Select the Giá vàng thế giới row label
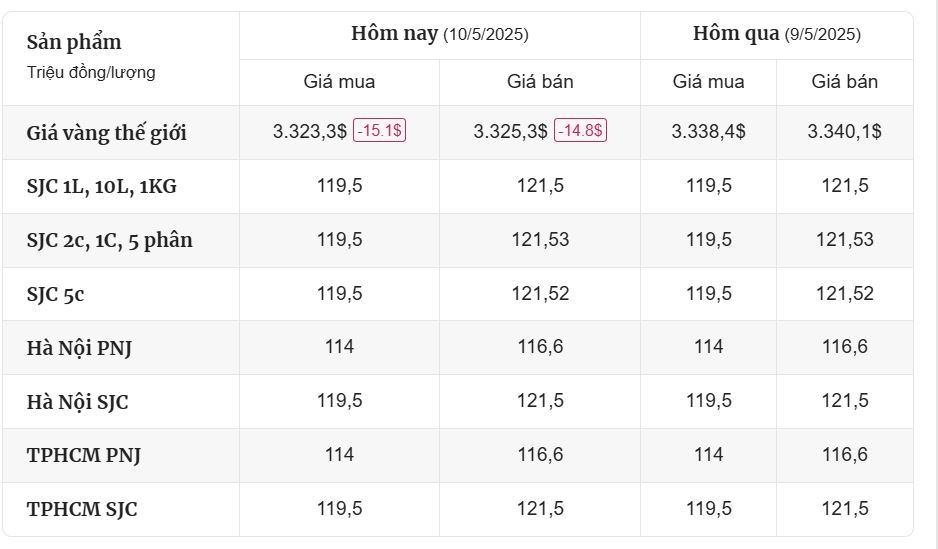Viewport: 938px width, 549px height. coord(106,133)
